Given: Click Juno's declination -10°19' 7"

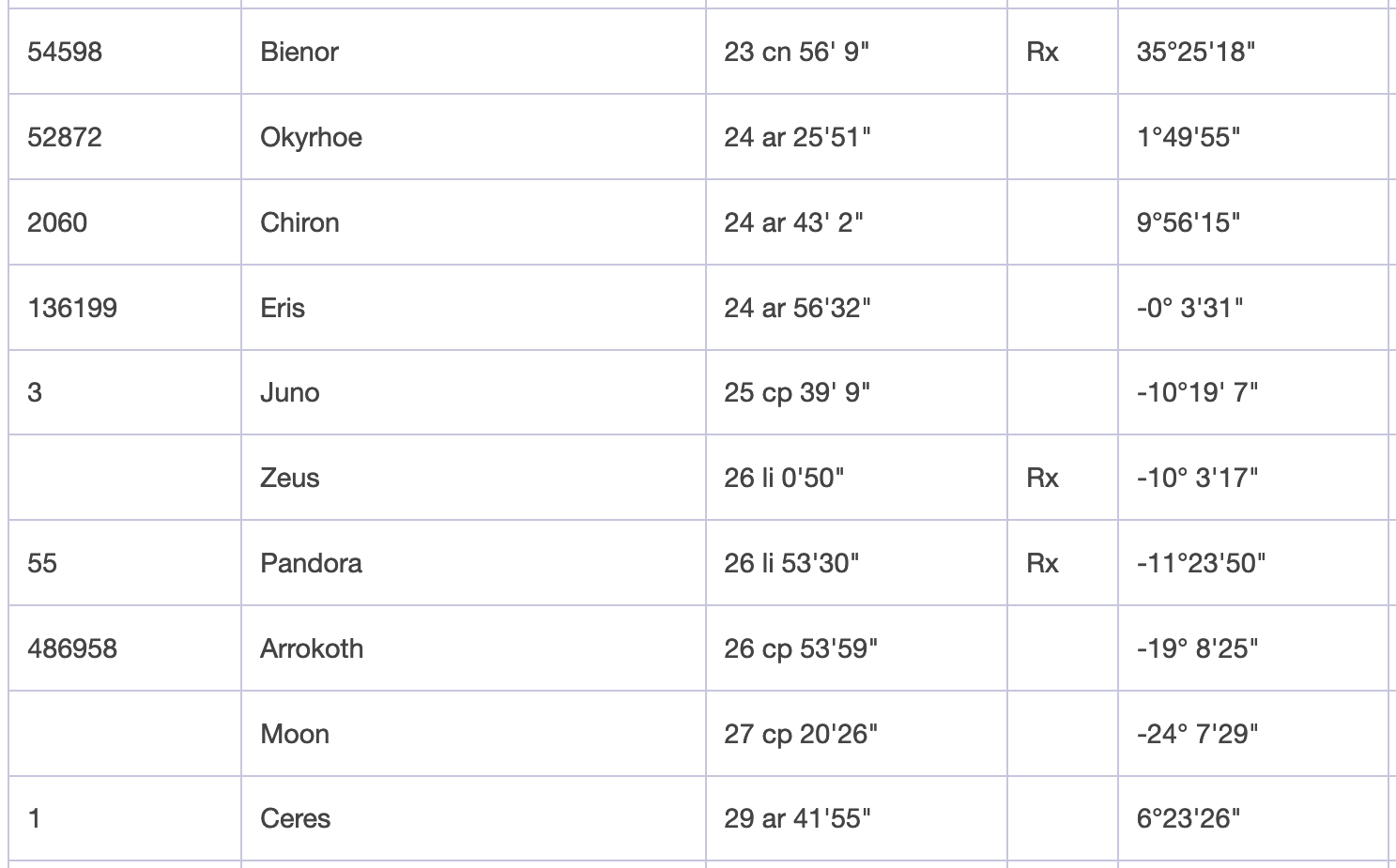Looking at the screenshot, I should point(1197,392).
